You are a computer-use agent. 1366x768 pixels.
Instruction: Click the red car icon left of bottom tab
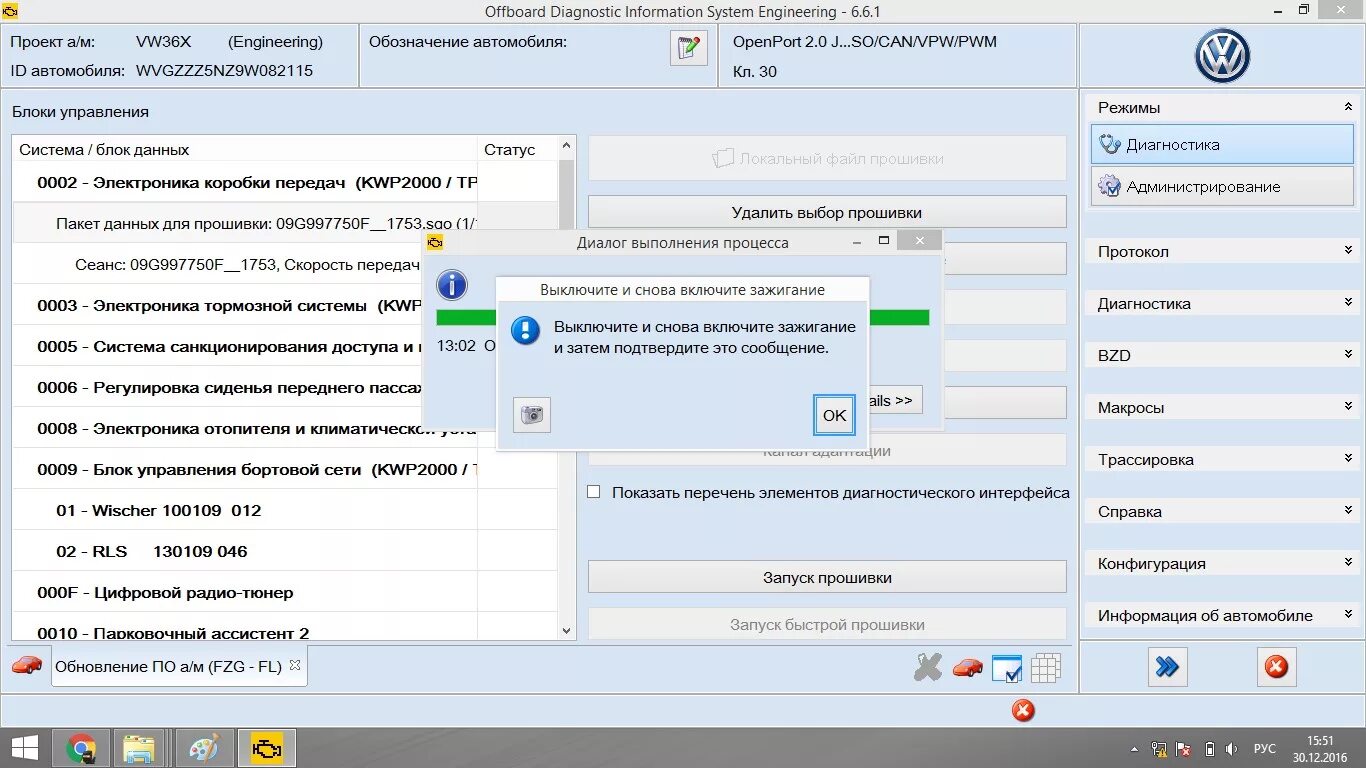point(27,665)
